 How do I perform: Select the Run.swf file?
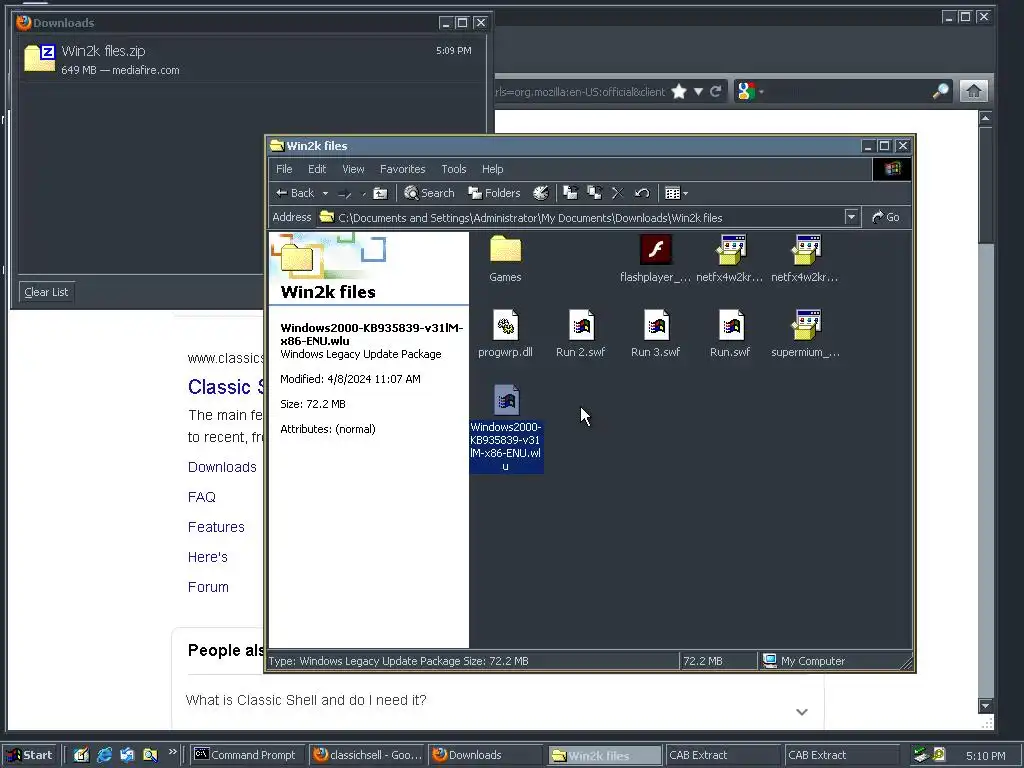coord(730,334)
